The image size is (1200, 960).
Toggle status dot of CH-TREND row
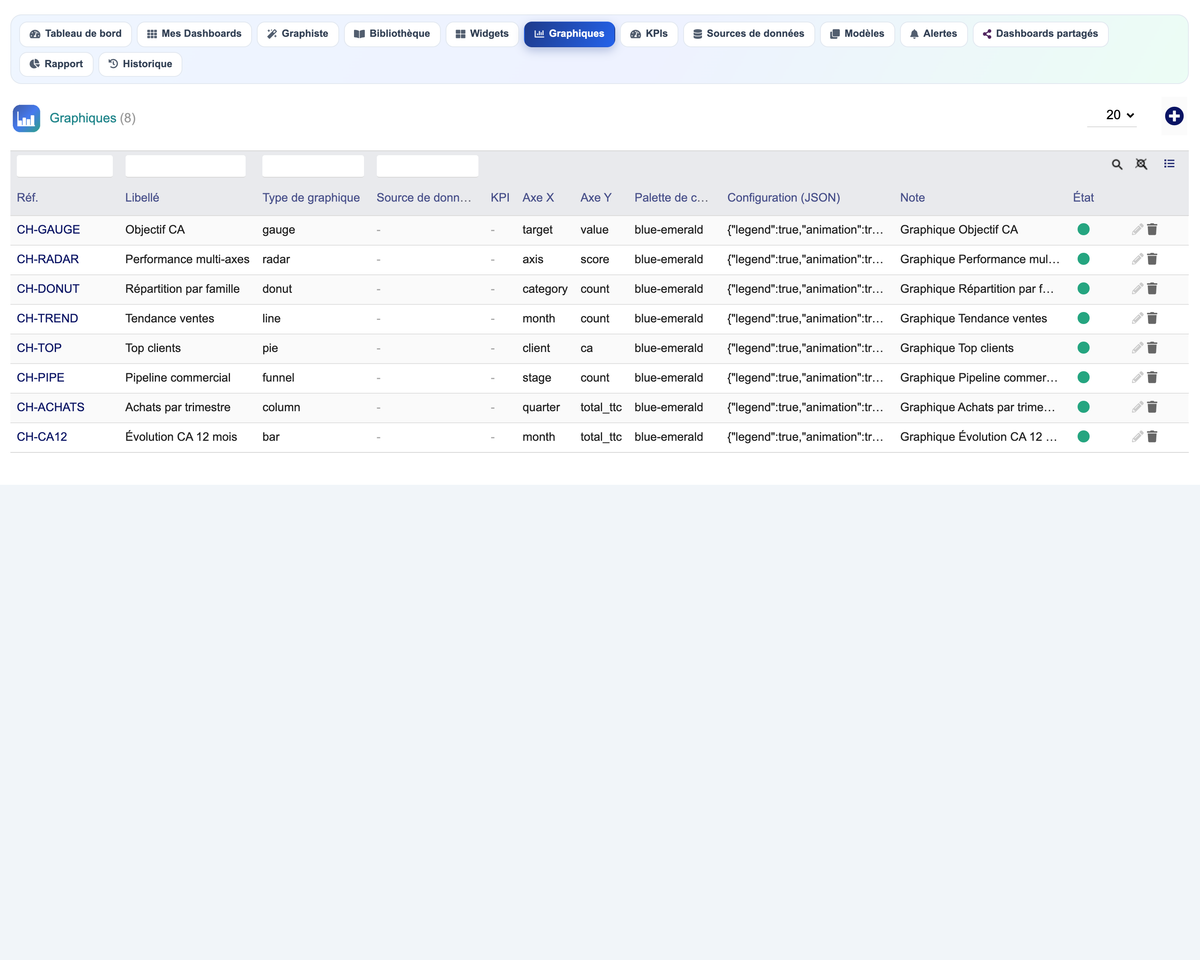1083,319
